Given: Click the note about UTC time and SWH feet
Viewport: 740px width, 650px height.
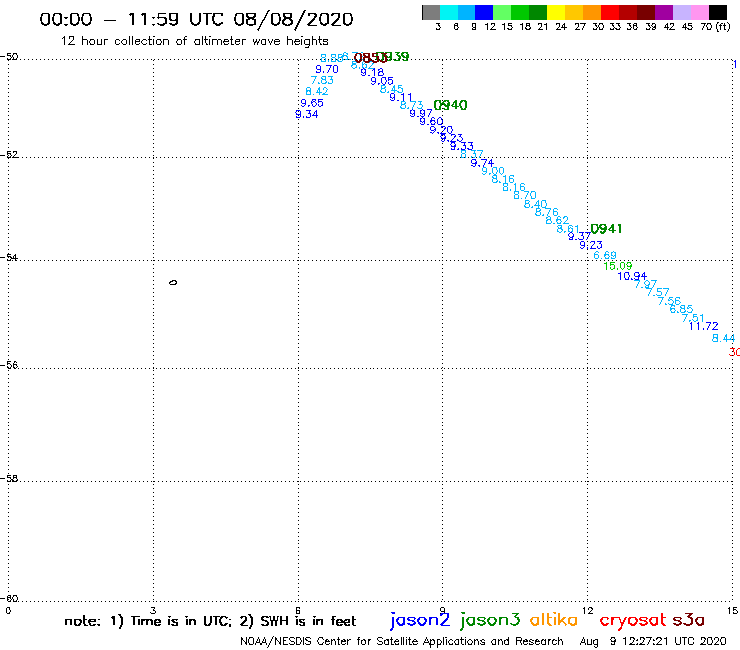Looking at the screenshot, I should pos(210,621).
